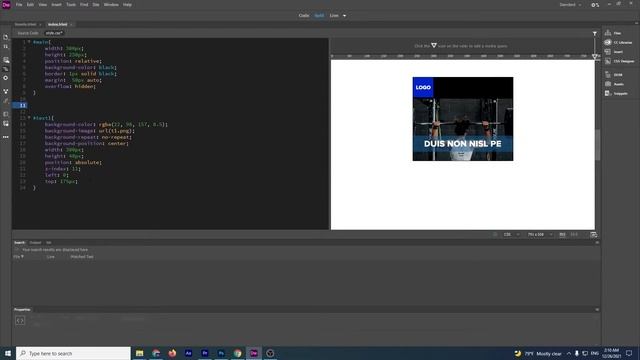Viewport: 640px width, 360px height.
Task: Open the DOM panel
Action: point(614,75)
